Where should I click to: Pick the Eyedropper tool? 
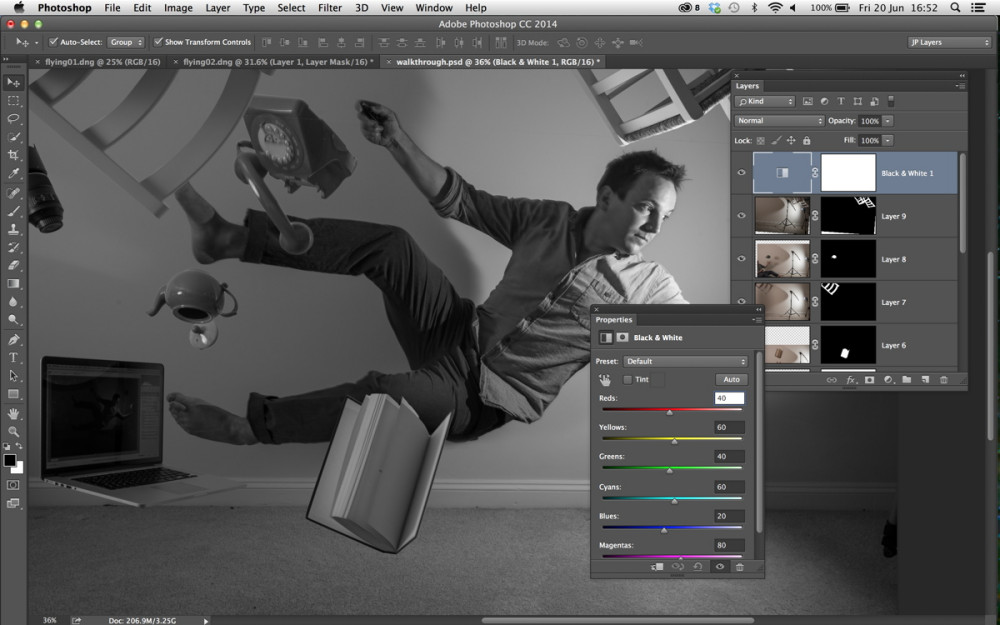click(x=13, y=173)
